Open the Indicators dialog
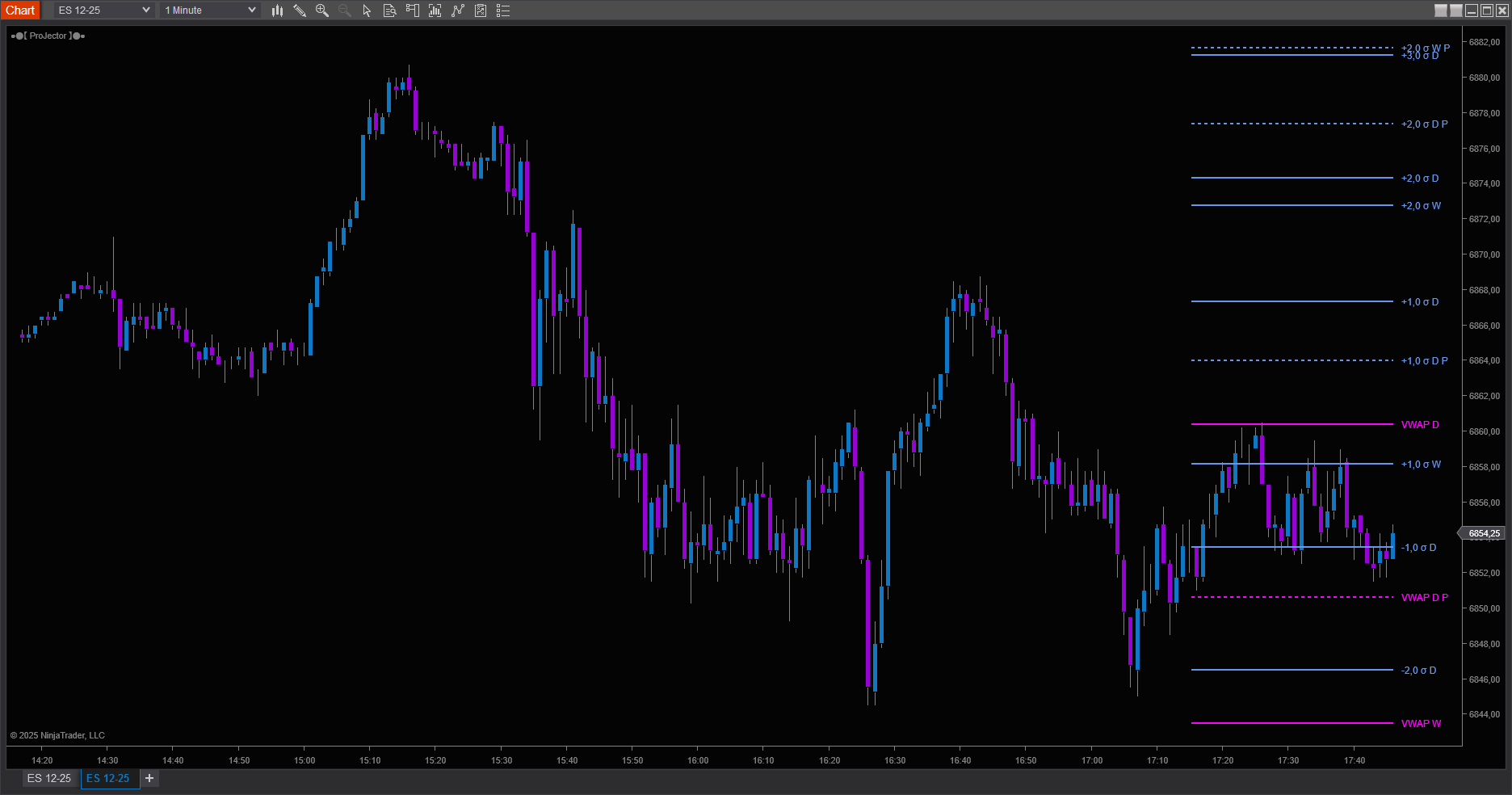The image size is (1512, 795). (x=458, y=11)
